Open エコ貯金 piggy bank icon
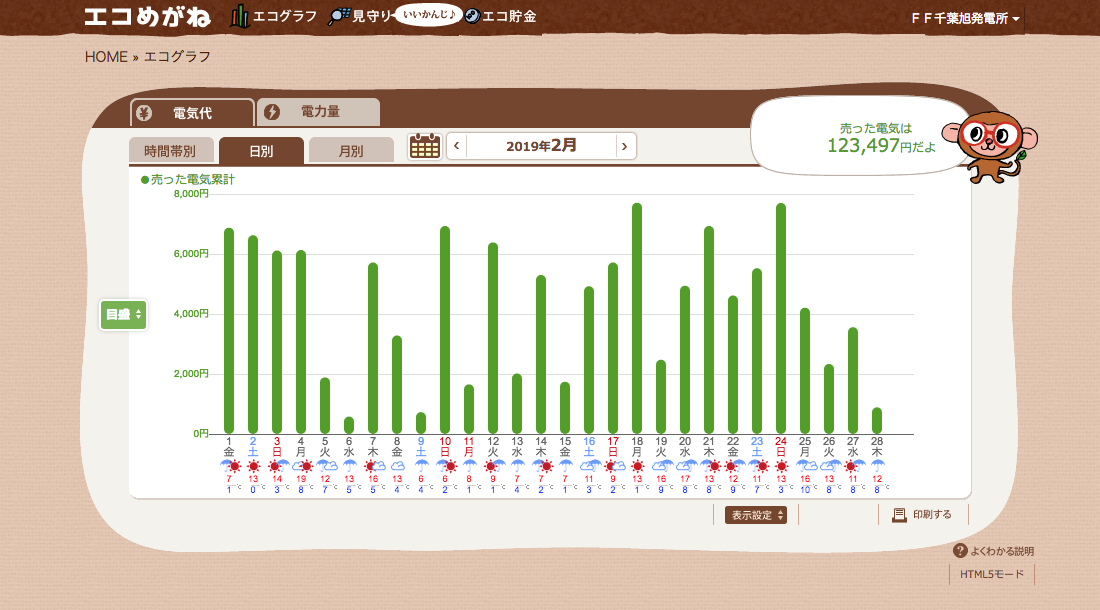The image size is (1100, 610). click(472, 16)
